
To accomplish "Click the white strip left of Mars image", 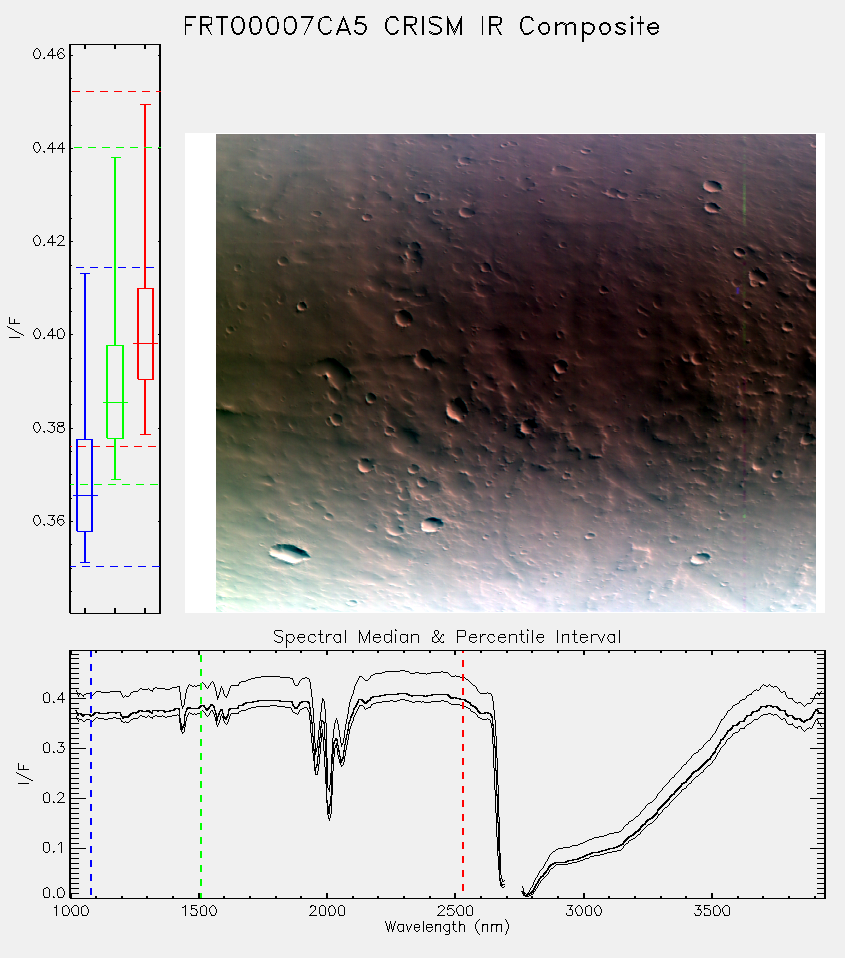I will coord(200,373).
